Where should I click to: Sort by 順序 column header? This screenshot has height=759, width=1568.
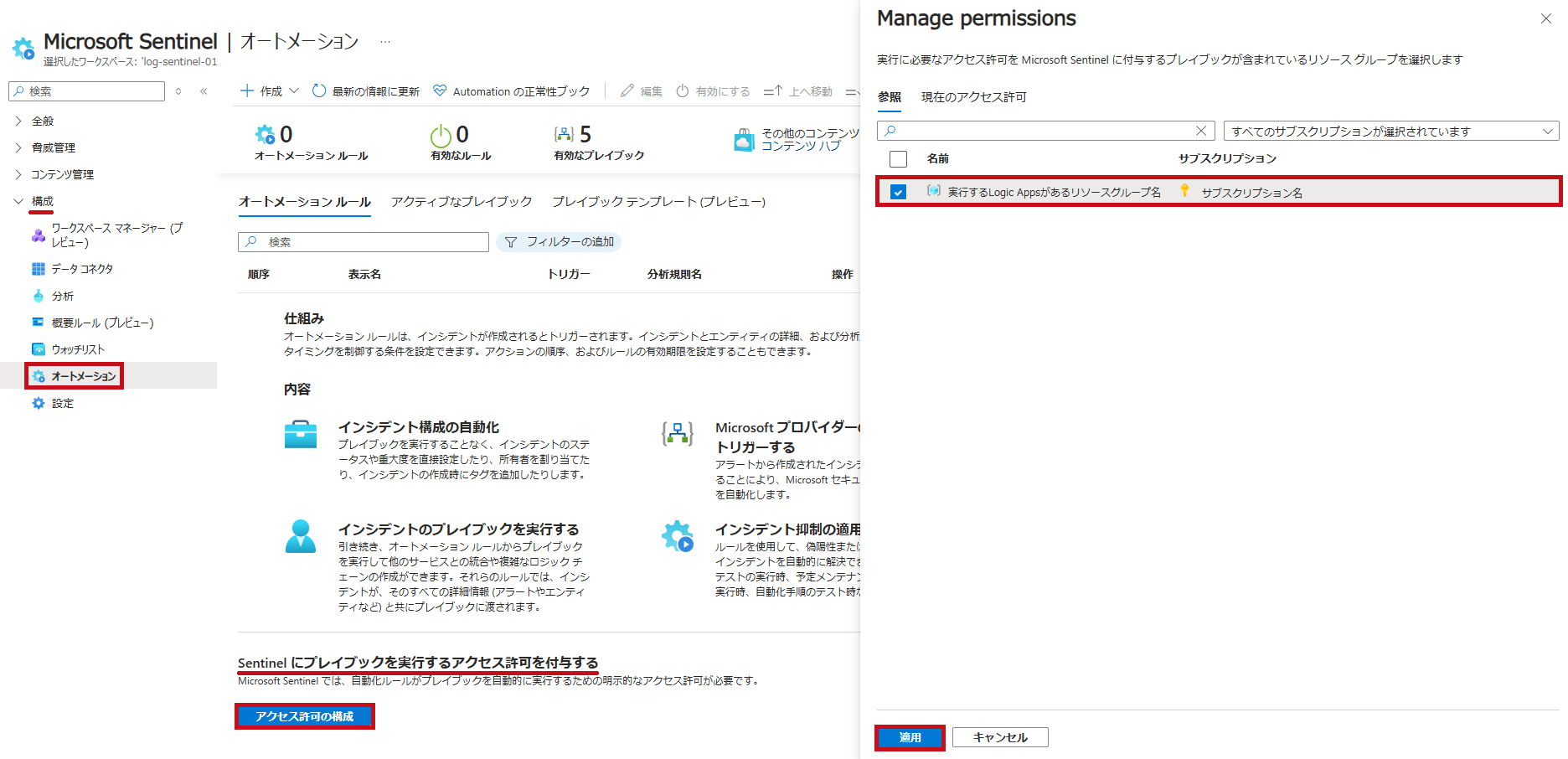click(259, 274)
